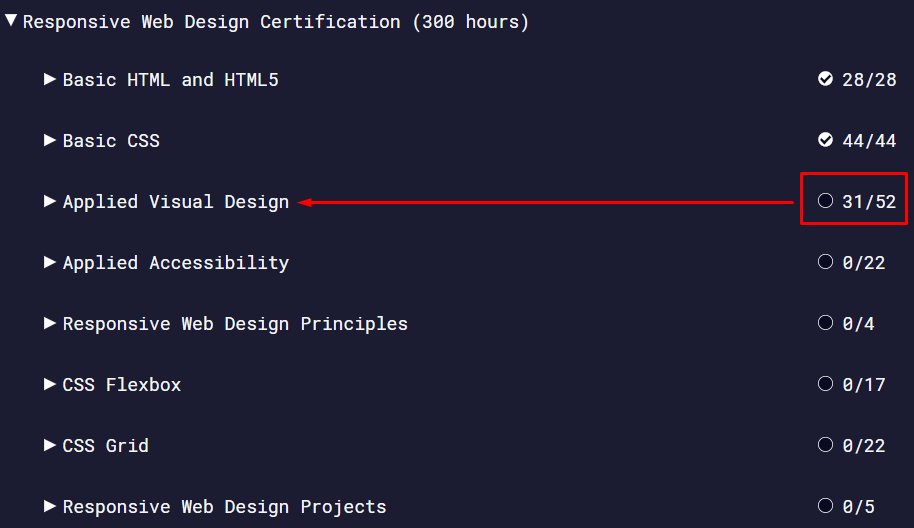Expand the CSS Flexbox triangle
Screen dimensions: 914x528
50,384
